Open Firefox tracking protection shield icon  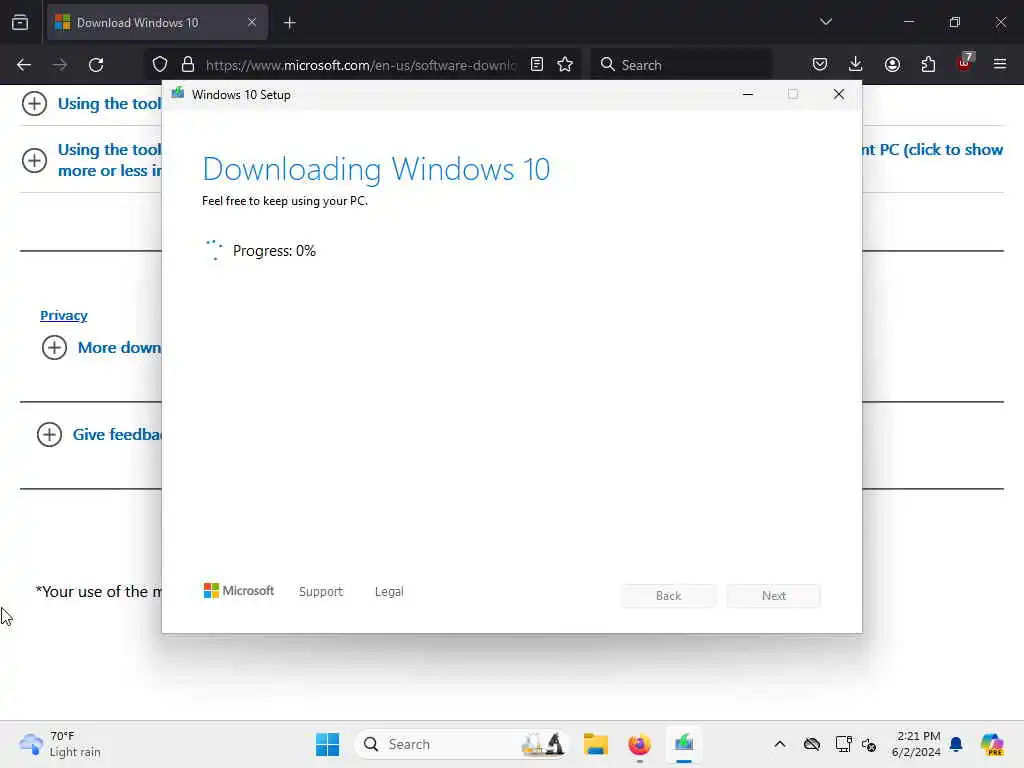[x=160, y=65]
